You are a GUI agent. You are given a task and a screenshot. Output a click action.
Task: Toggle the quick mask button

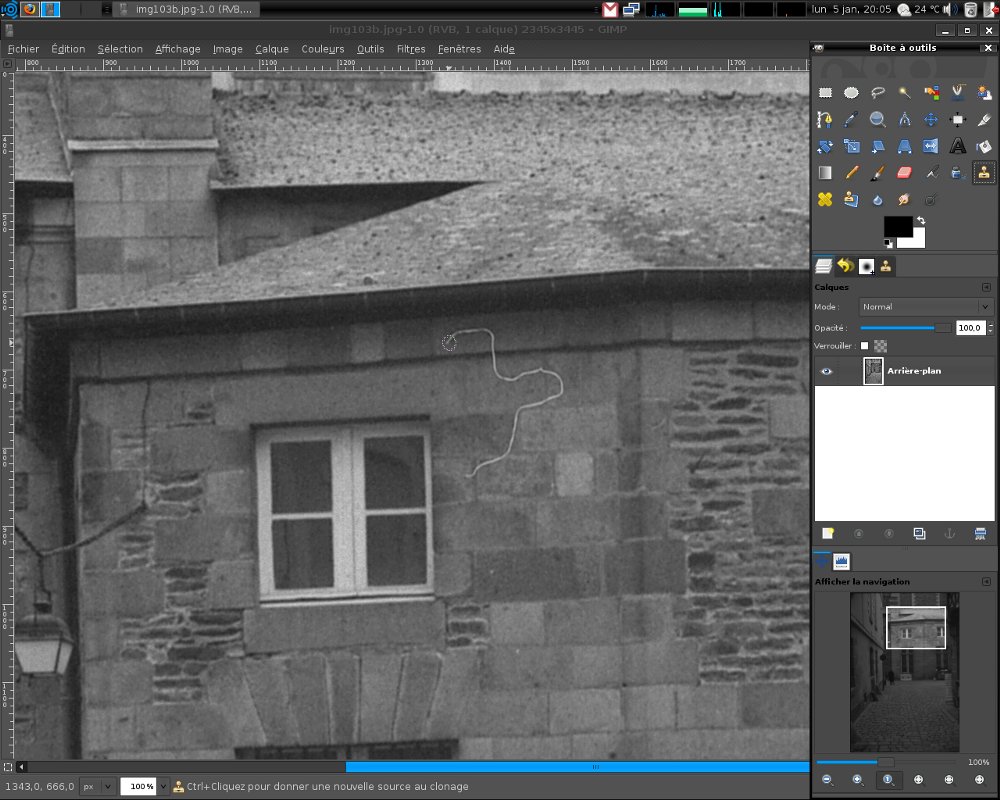click(8, 767)
